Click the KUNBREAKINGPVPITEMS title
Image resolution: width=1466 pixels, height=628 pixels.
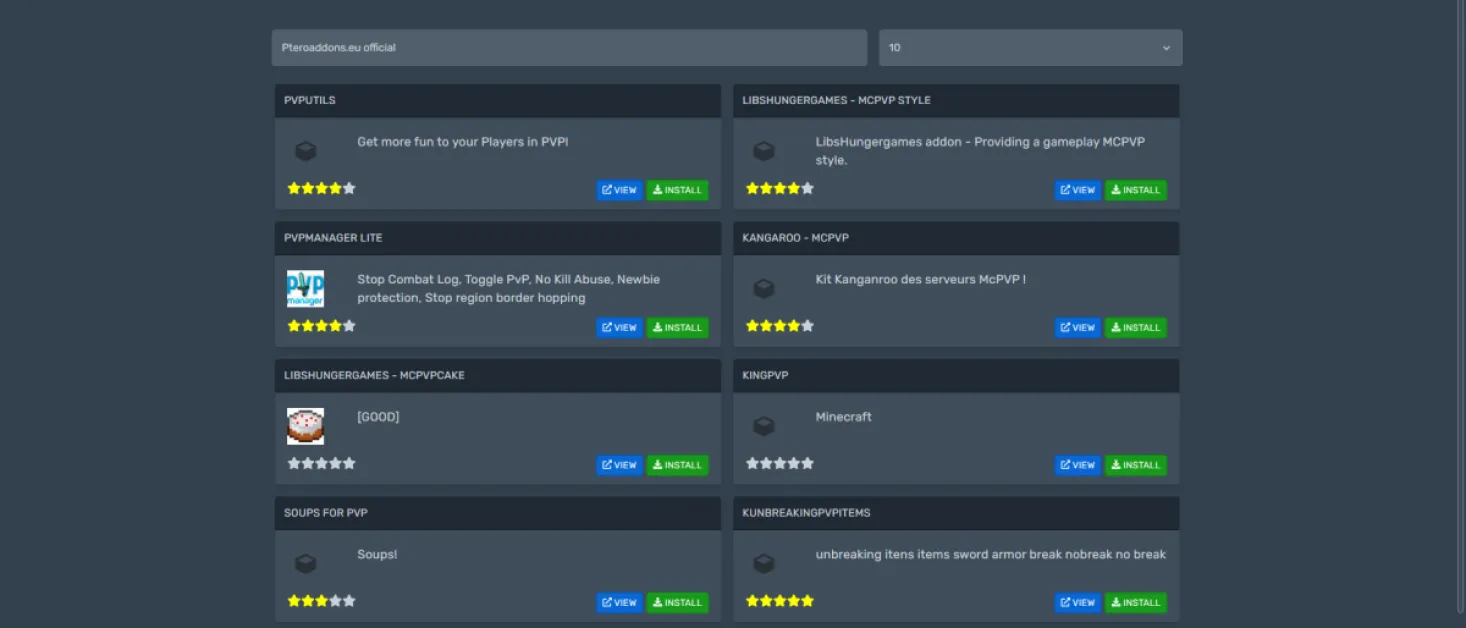coord(806,513)
